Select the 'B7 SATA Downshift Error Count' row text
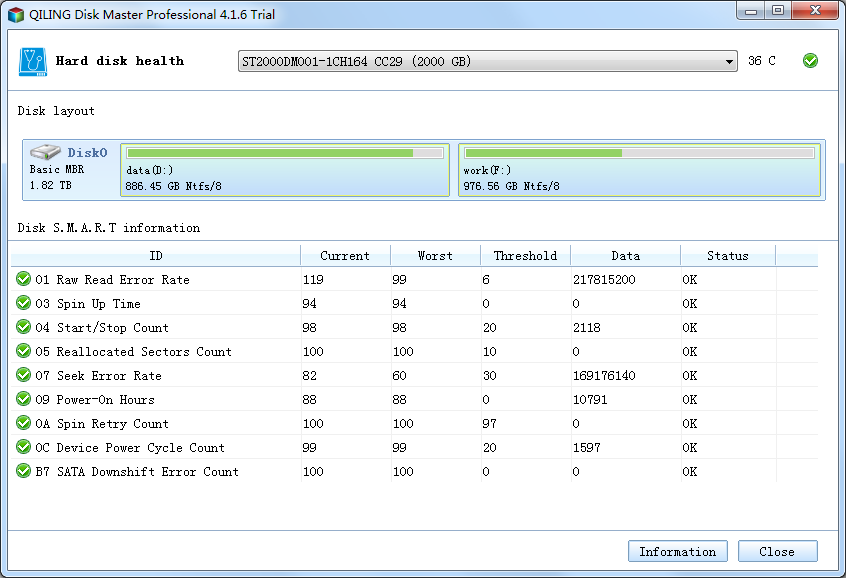 coord(137,472)
